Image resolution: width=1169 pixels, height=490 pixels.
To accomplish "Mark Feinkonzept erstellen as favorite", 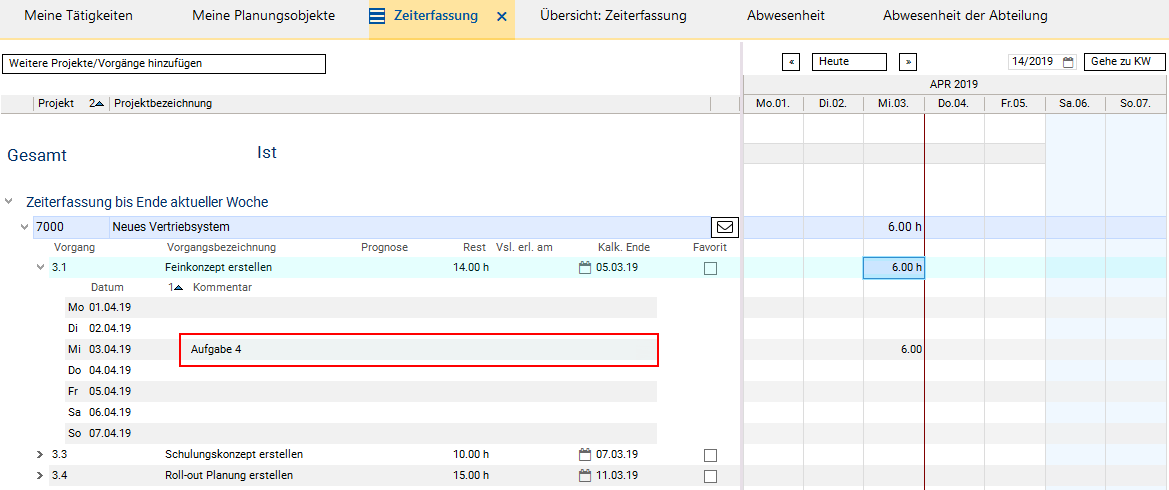I will tap(710, 268).
